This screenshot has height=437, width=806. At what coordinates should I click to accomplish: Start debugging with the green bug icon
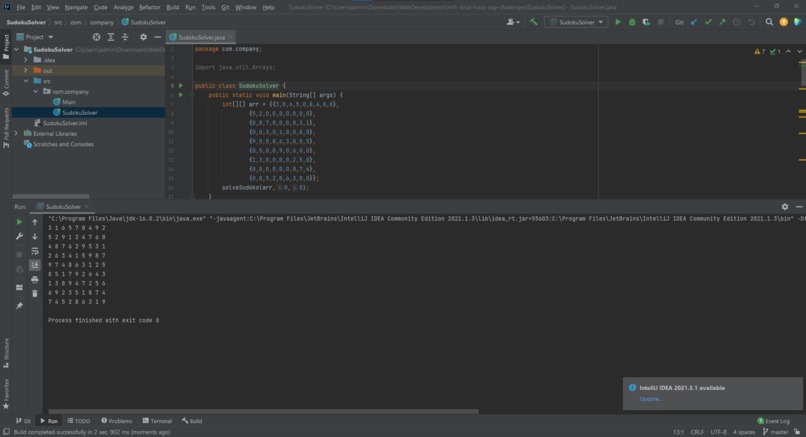pyautogui.click(x=632, y=22)
